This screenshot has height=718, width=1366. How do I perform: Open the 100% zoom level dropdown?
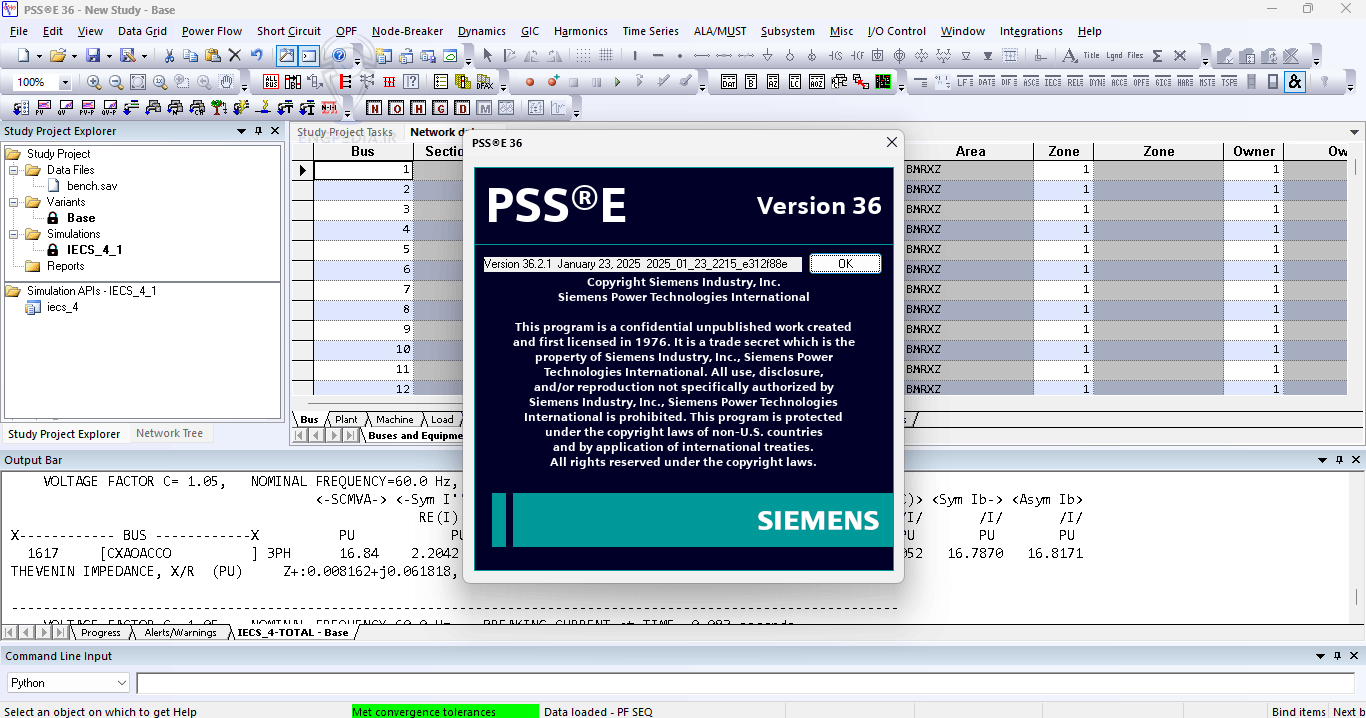[66, 82]
